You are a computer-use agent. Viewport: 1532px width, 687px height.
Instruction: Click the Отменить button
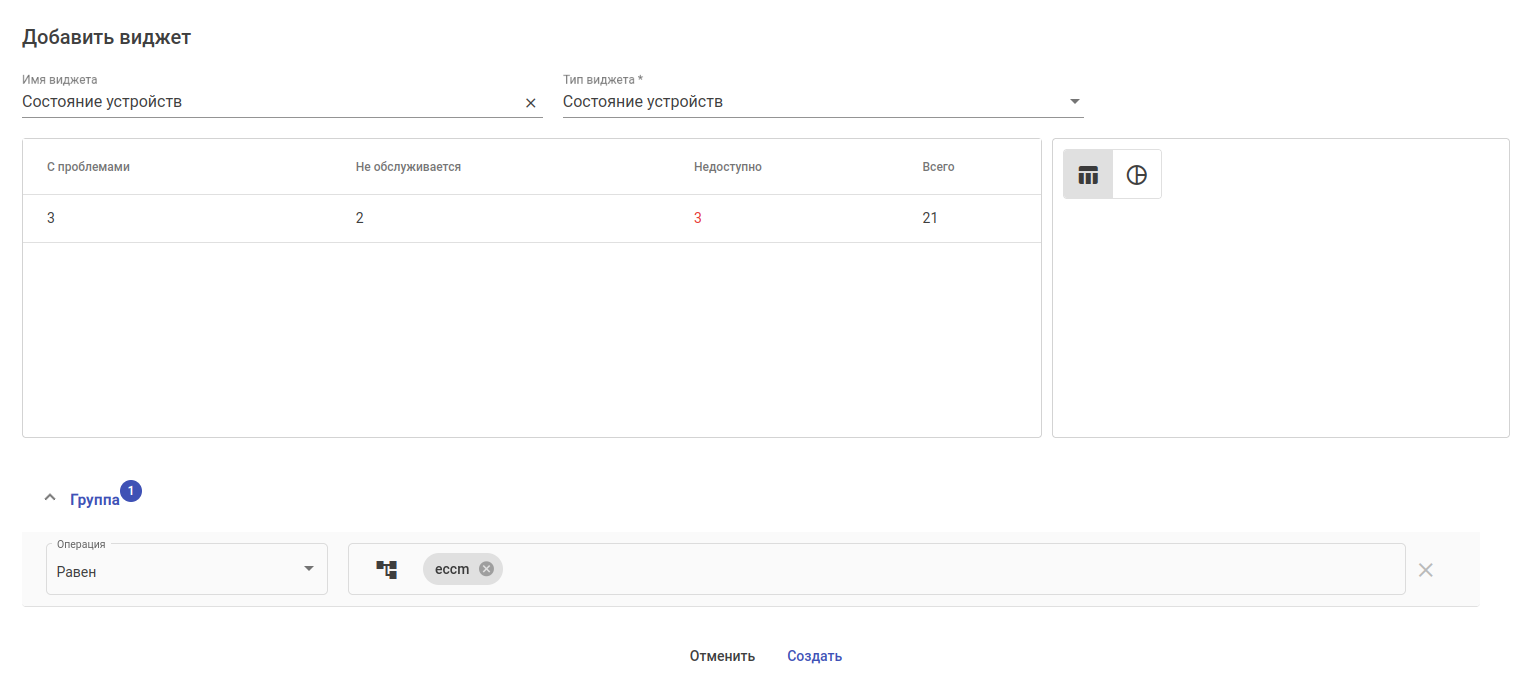(722, 657)
